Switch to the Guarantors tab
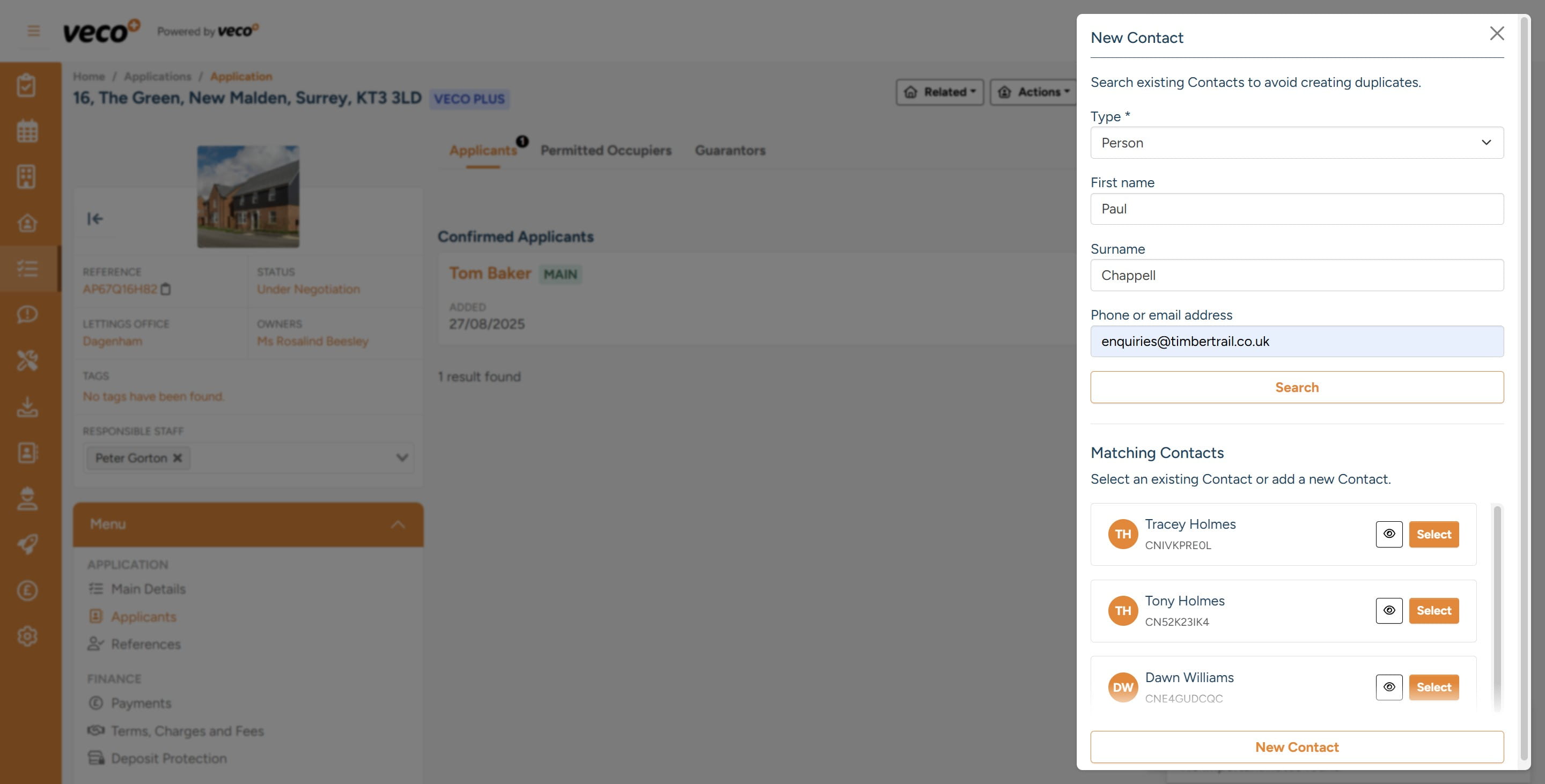Image resolution: width=1545 pixels, height=784 pixels. [x=730, y=151]
